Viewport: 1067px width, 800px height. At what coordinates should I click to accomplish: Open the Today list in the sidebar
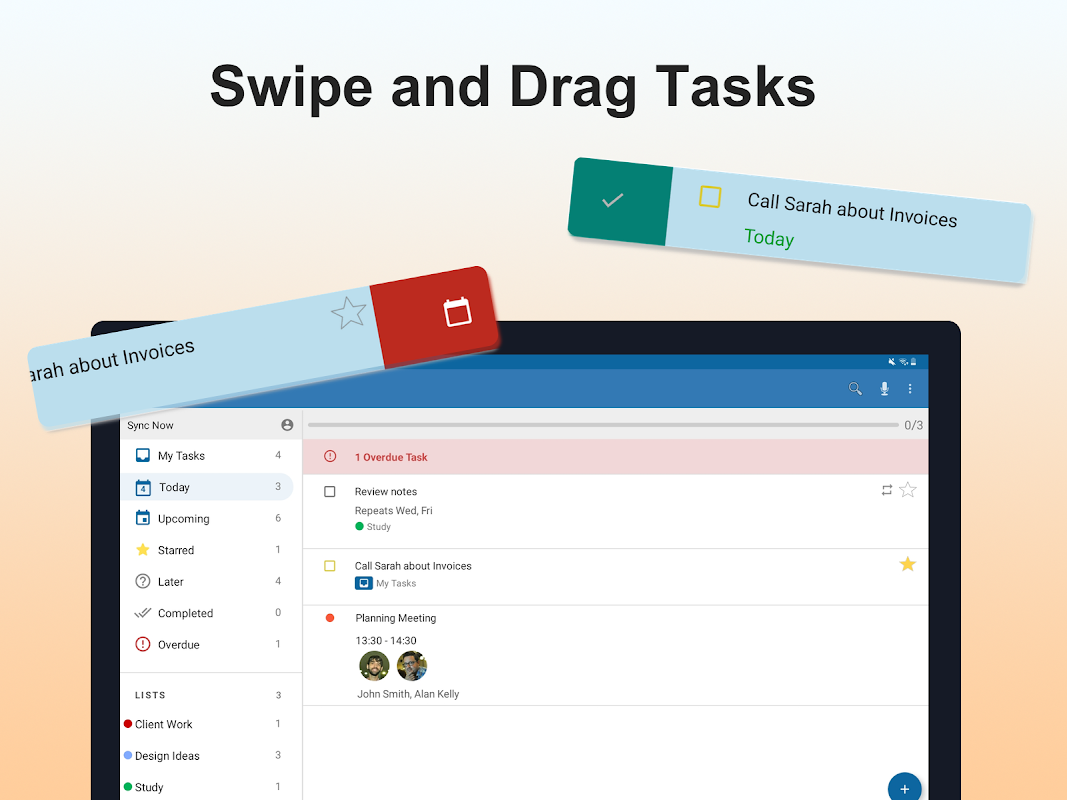pyautogui.click(x=175, y=487)
